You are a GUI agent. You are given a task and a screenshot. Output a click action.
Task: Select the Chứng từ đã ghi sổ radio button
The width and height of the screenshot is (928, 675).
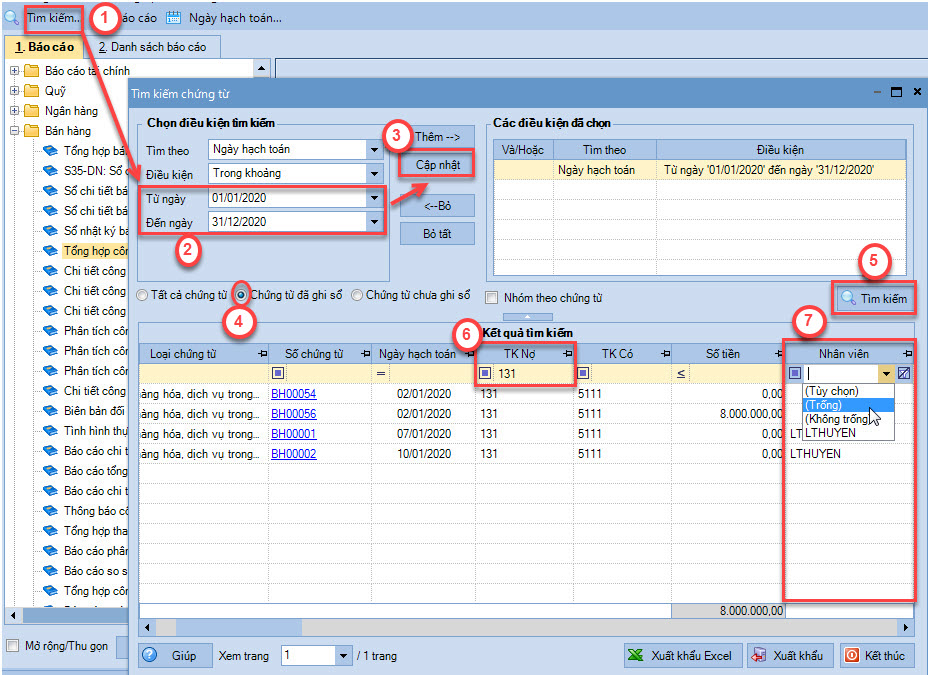click(x=241, y=295)
